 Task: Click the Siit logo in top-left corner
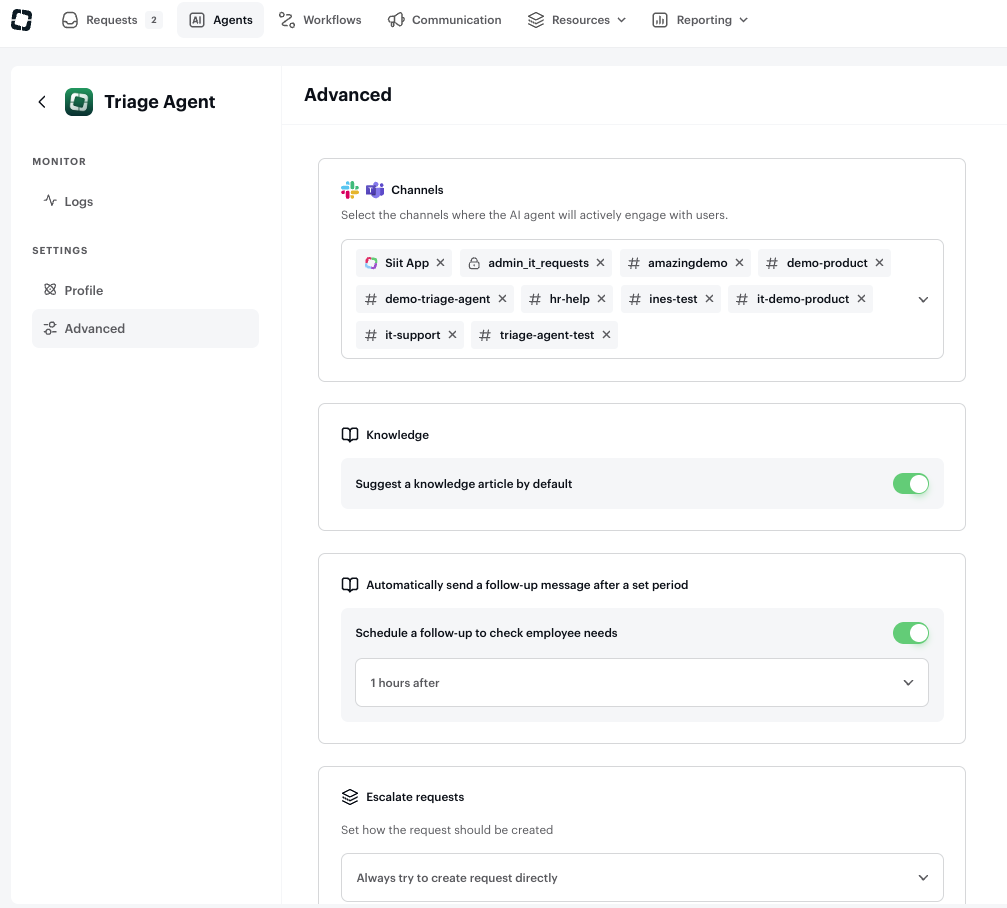click(x=21, y=20)
